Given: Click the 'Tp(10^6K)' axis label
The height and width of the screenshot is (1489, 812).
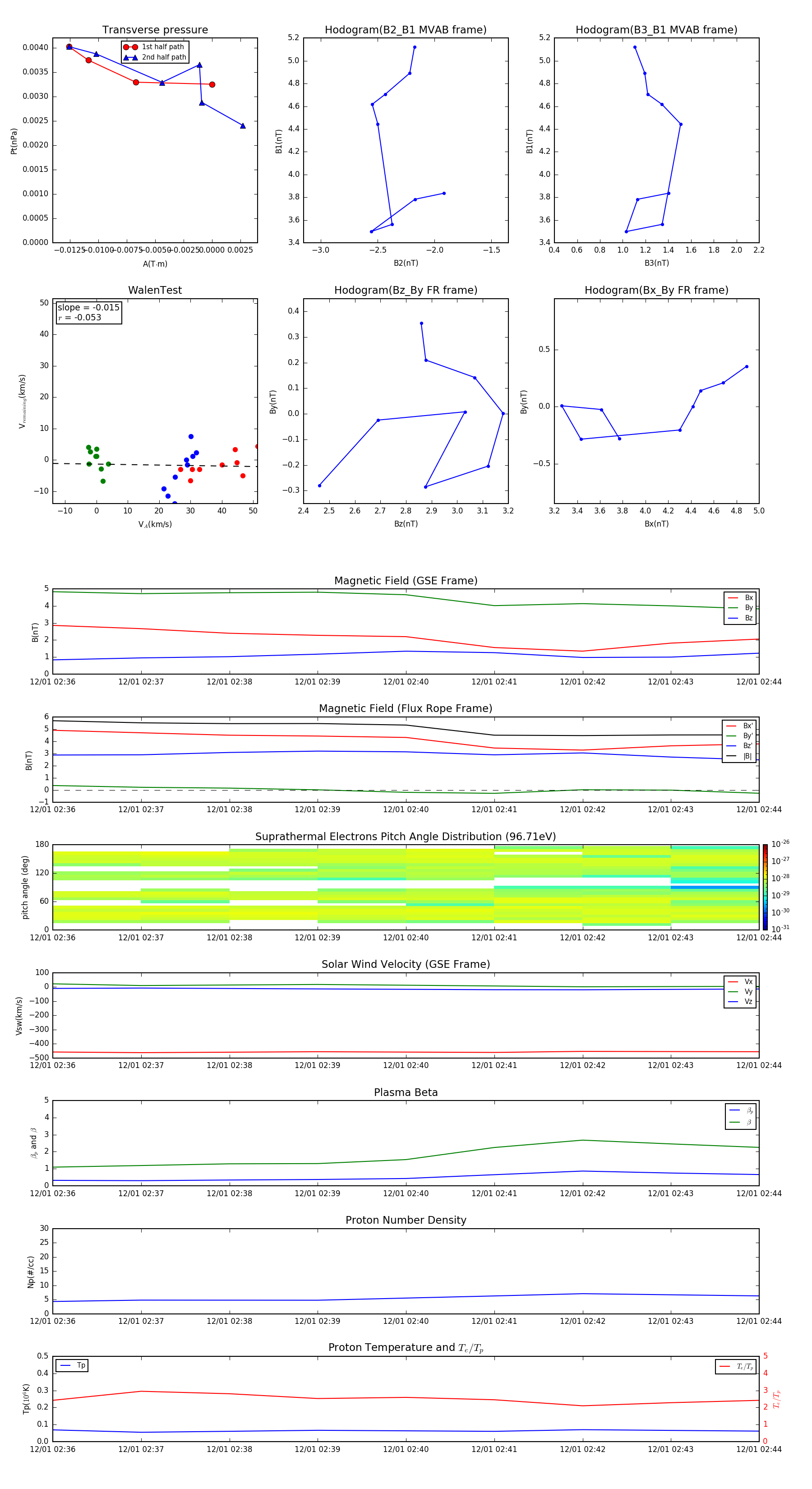Looking at the screenshot, I should (26, 1399).
